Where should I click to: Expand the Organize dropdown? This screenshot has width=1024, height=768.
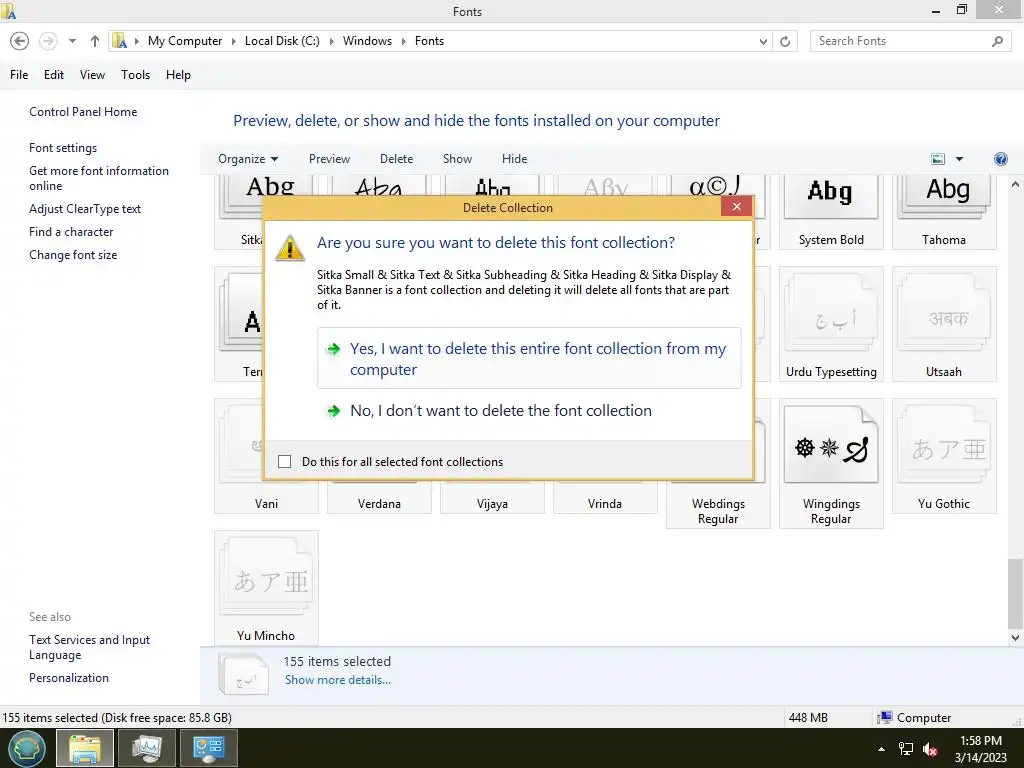(248, 159)
